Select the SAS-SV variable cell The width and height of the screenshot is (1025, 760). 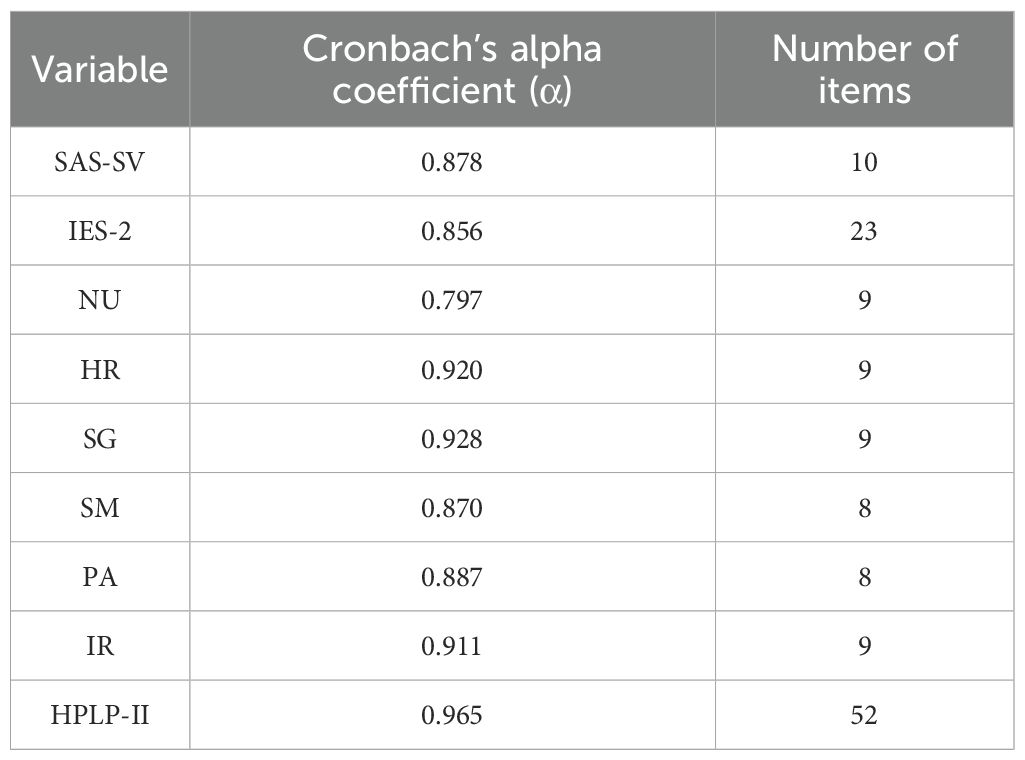pos(99,162)
